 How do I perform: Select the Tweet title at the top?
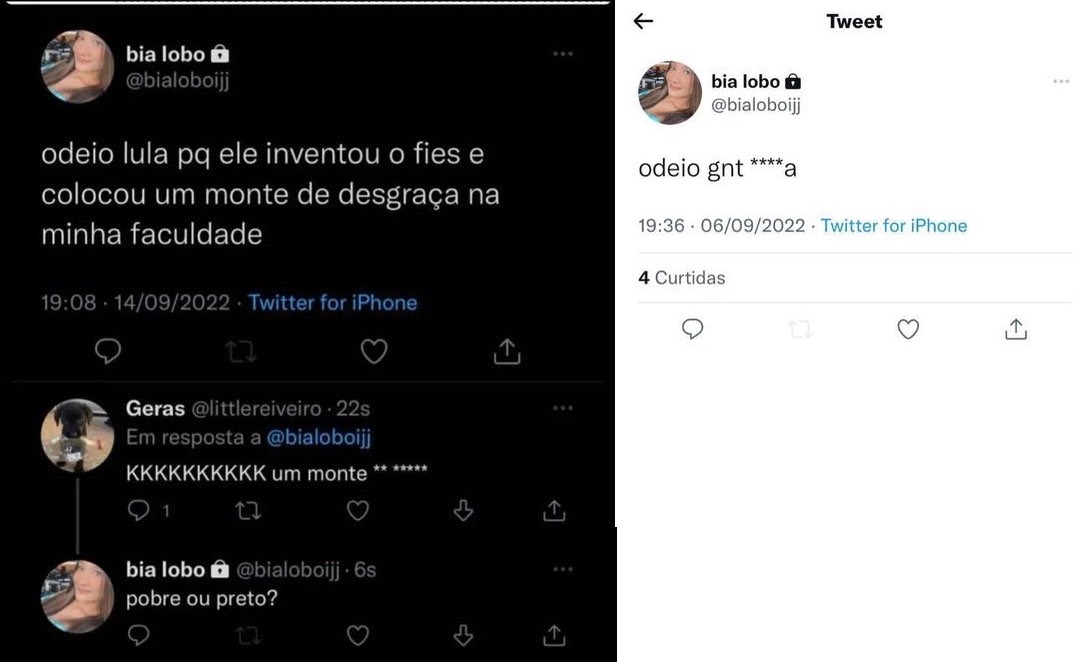pyautogui.click(x=853, y=21)
